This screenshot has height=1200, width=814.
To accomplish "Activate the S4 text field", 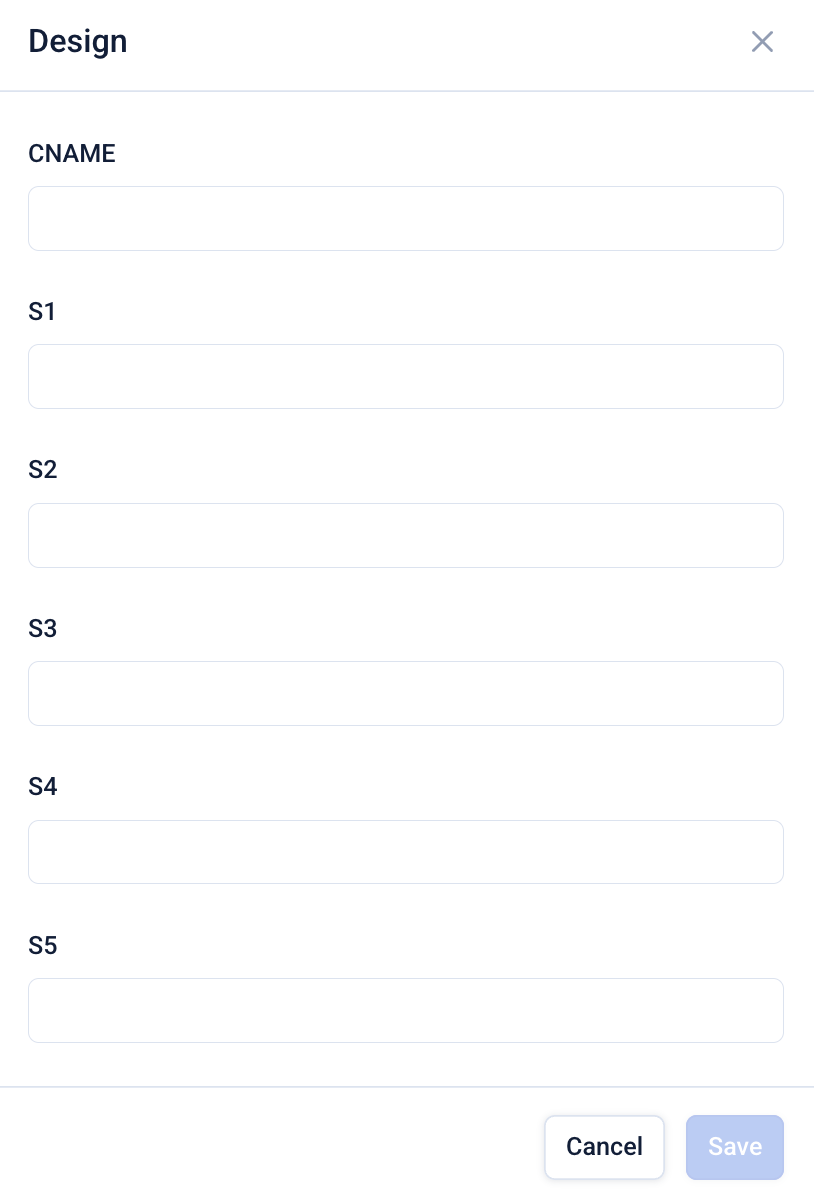I will 405,852.
